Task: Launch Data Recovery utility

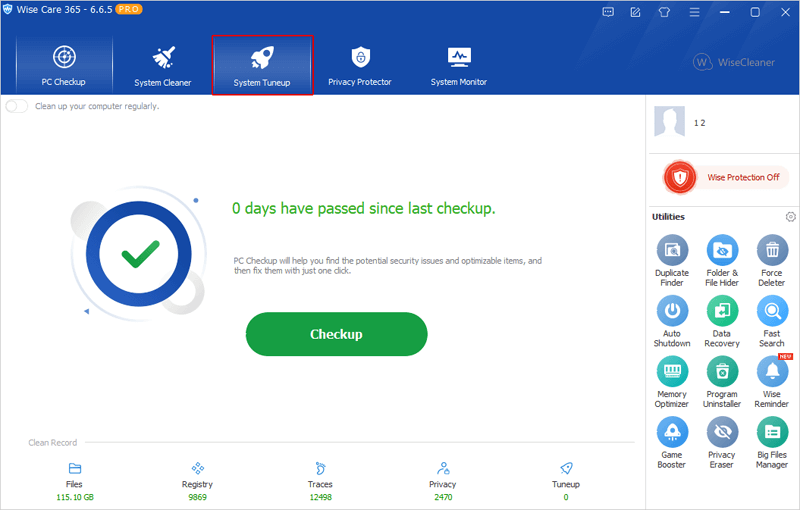Action: (x=722, y=321)
